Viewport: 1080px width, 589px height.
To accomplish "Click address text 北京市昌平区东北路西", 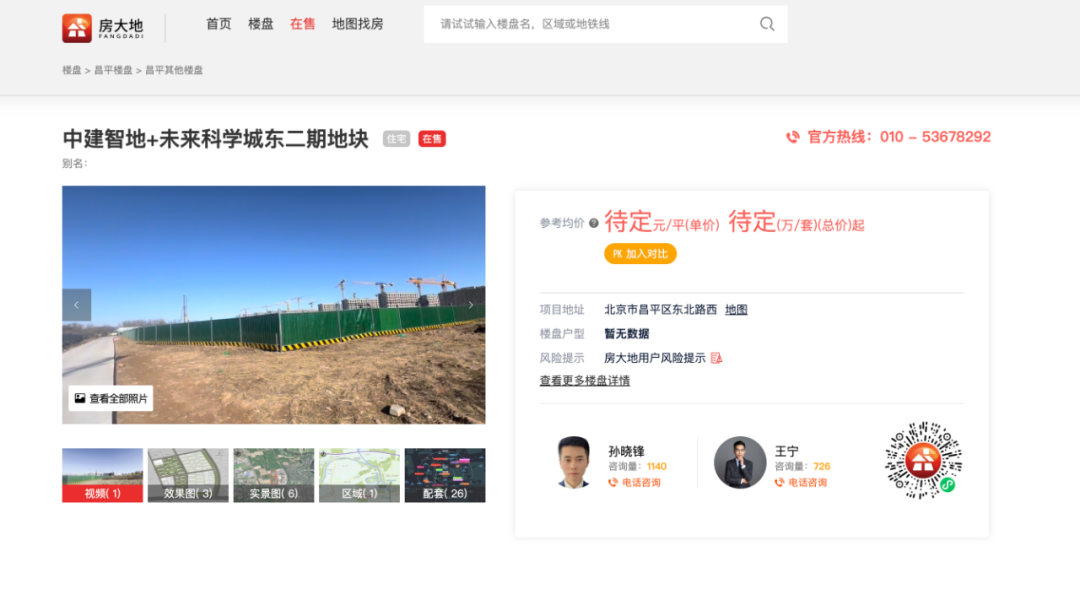I will click(661, 310).
